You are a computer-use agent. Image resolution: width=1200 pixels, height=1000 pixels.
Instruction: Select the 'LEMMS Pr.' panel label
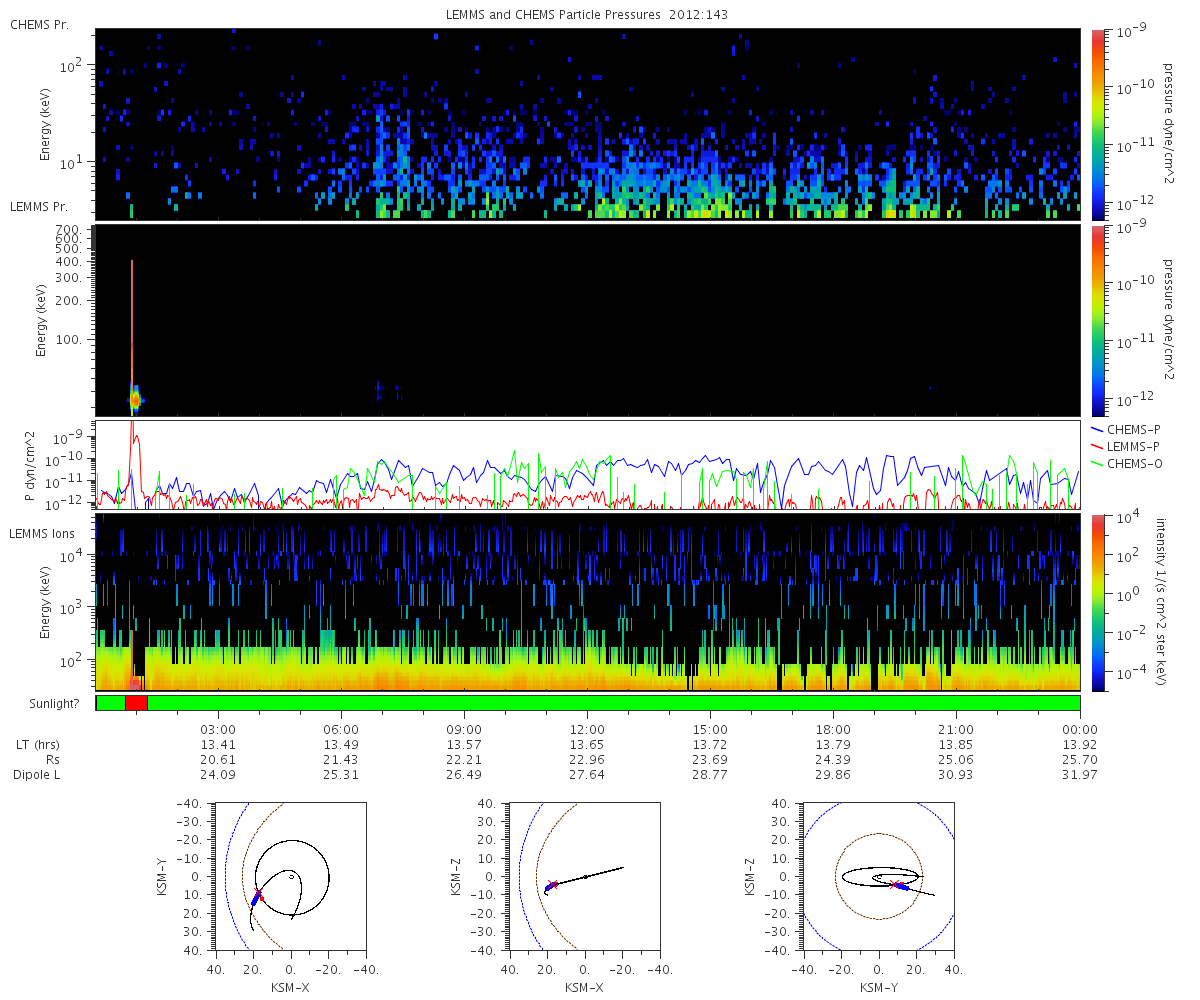pos(40,207)
